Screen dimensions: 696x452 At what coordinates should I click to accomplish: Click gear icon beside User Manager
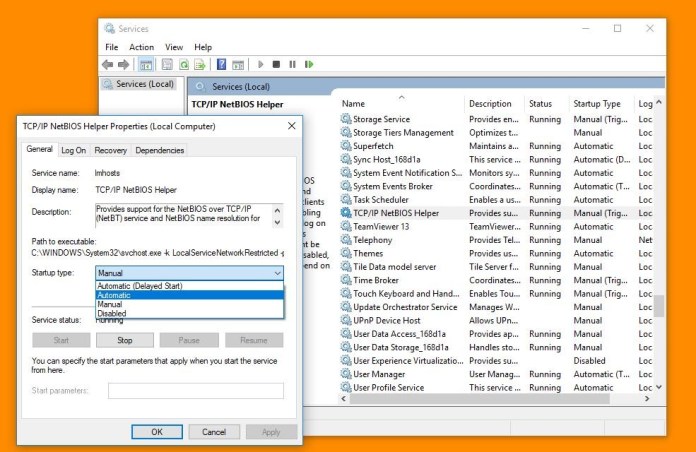pos(346,374)
